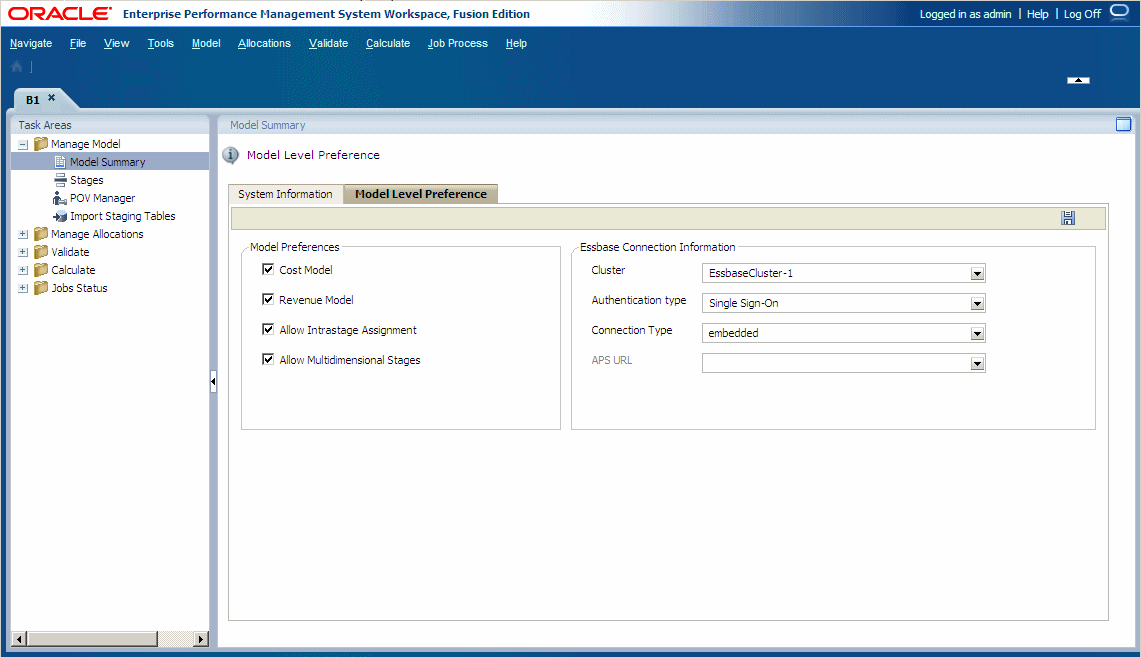Open the Jobs Status folder icon

[x=40, y=287]
